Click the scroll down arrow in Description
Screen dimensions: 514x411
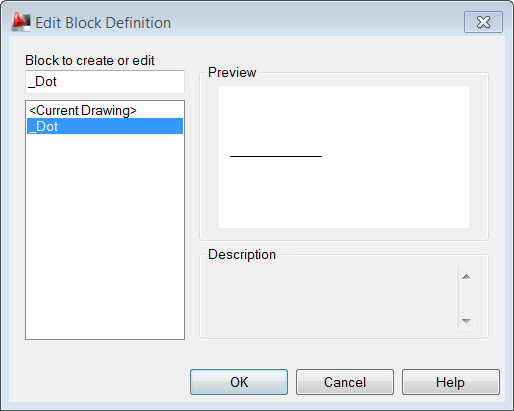tap(466, 321)
